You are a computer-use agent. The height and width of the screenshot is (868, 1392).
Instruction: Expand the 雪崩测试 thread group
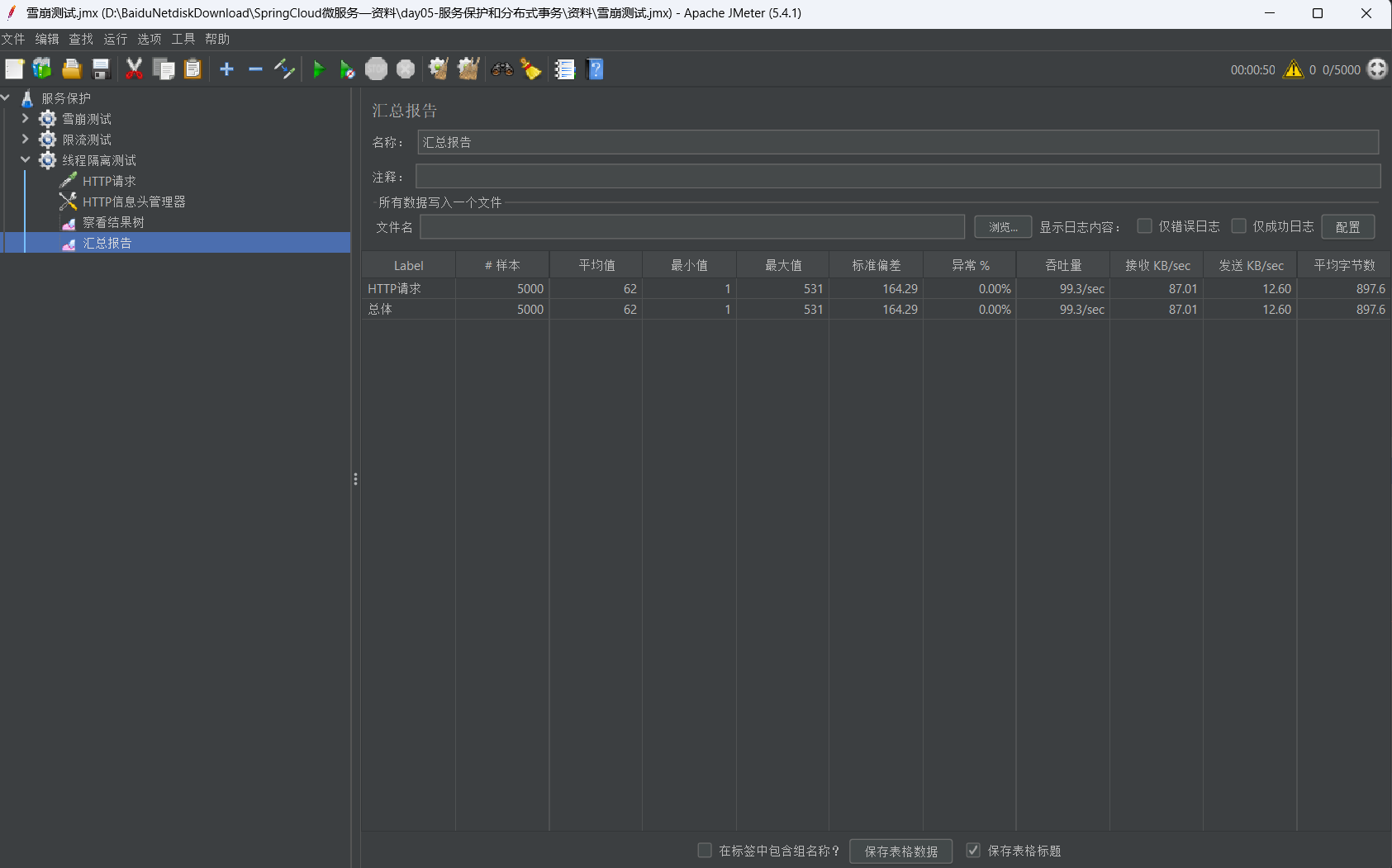coord(25,118)
